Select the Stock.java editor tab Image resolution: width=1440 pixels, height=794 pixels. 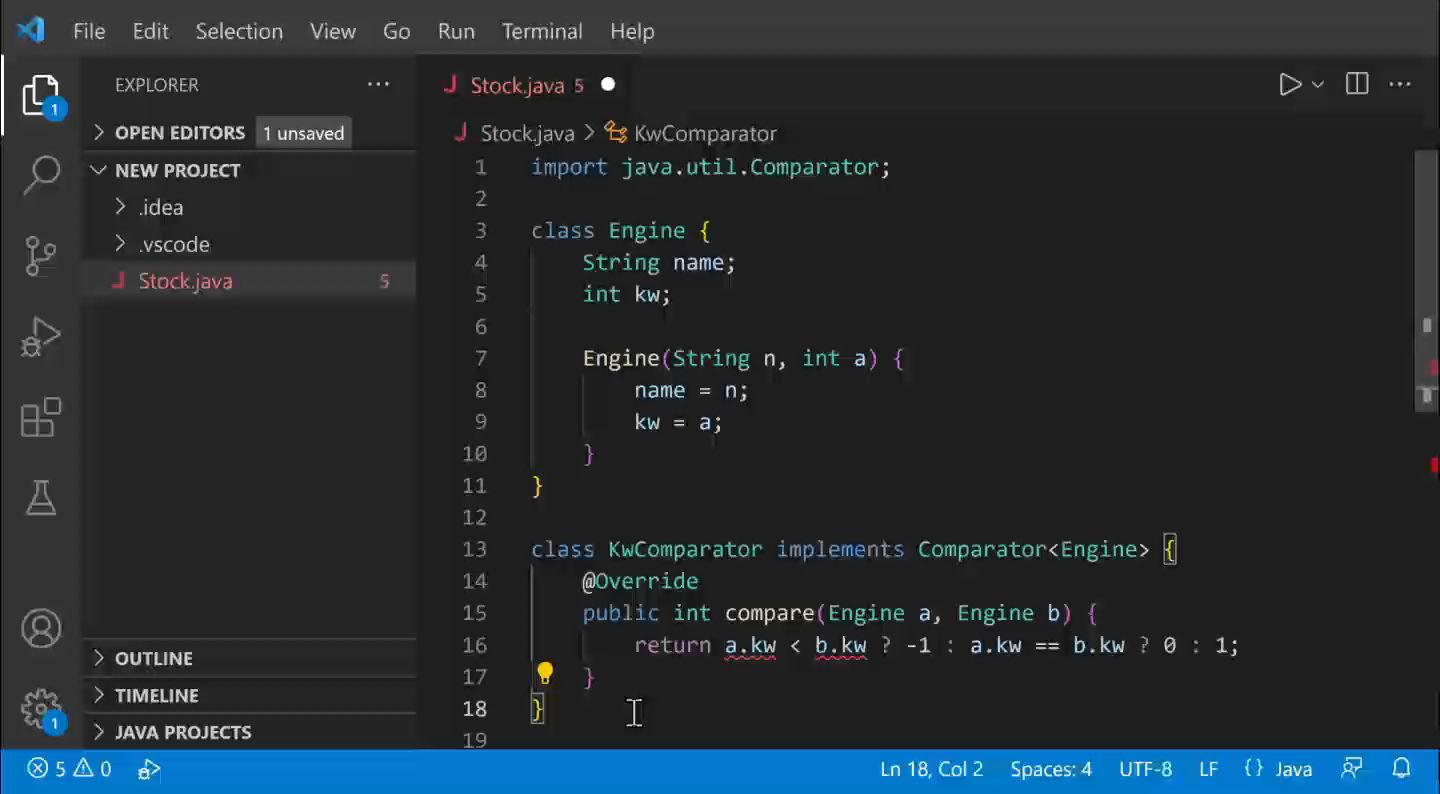(517, 86)
